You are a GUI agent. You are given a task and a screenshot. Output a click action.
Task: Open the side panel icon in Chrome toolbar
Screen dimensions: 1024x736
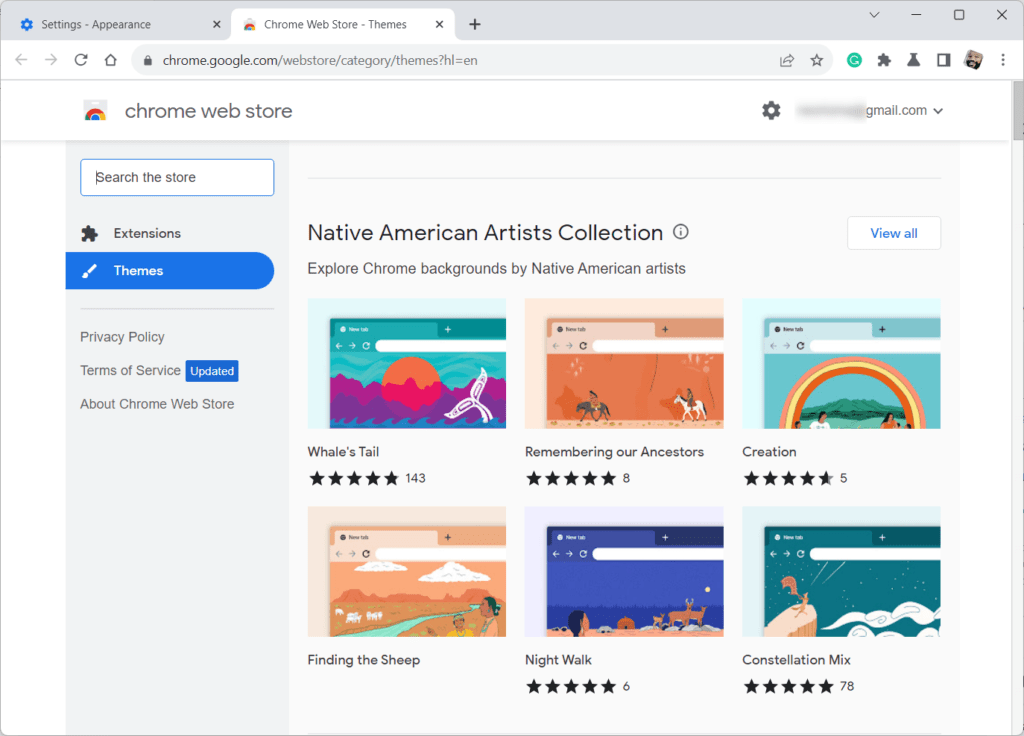tap(942, 60)
